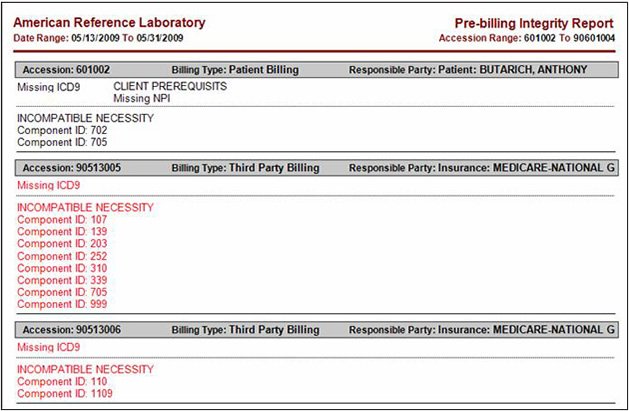This screenshot has width=629, height=411.
Task: Click the Date Range line in header
Action: point(97,38)
